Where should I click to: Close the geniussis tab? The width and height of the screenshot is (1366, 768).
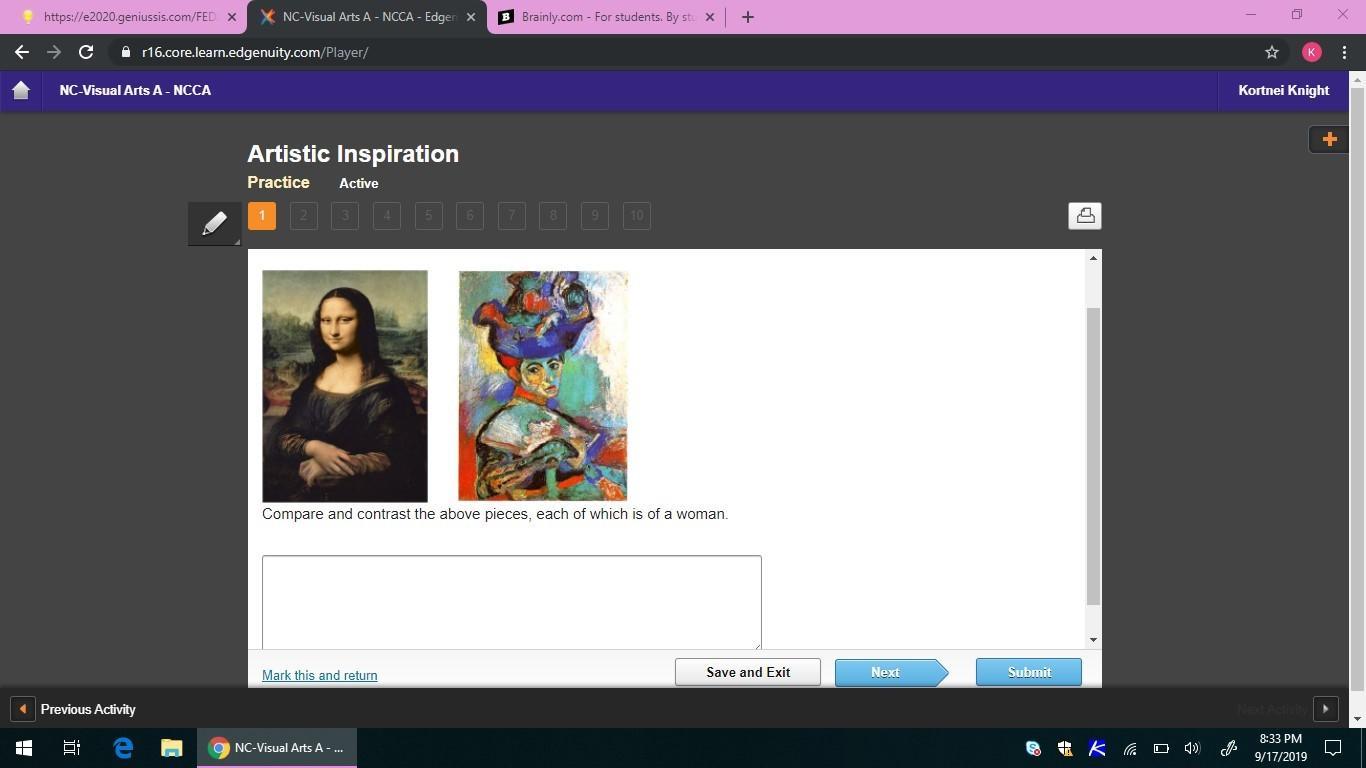click(x=232, y=17)
